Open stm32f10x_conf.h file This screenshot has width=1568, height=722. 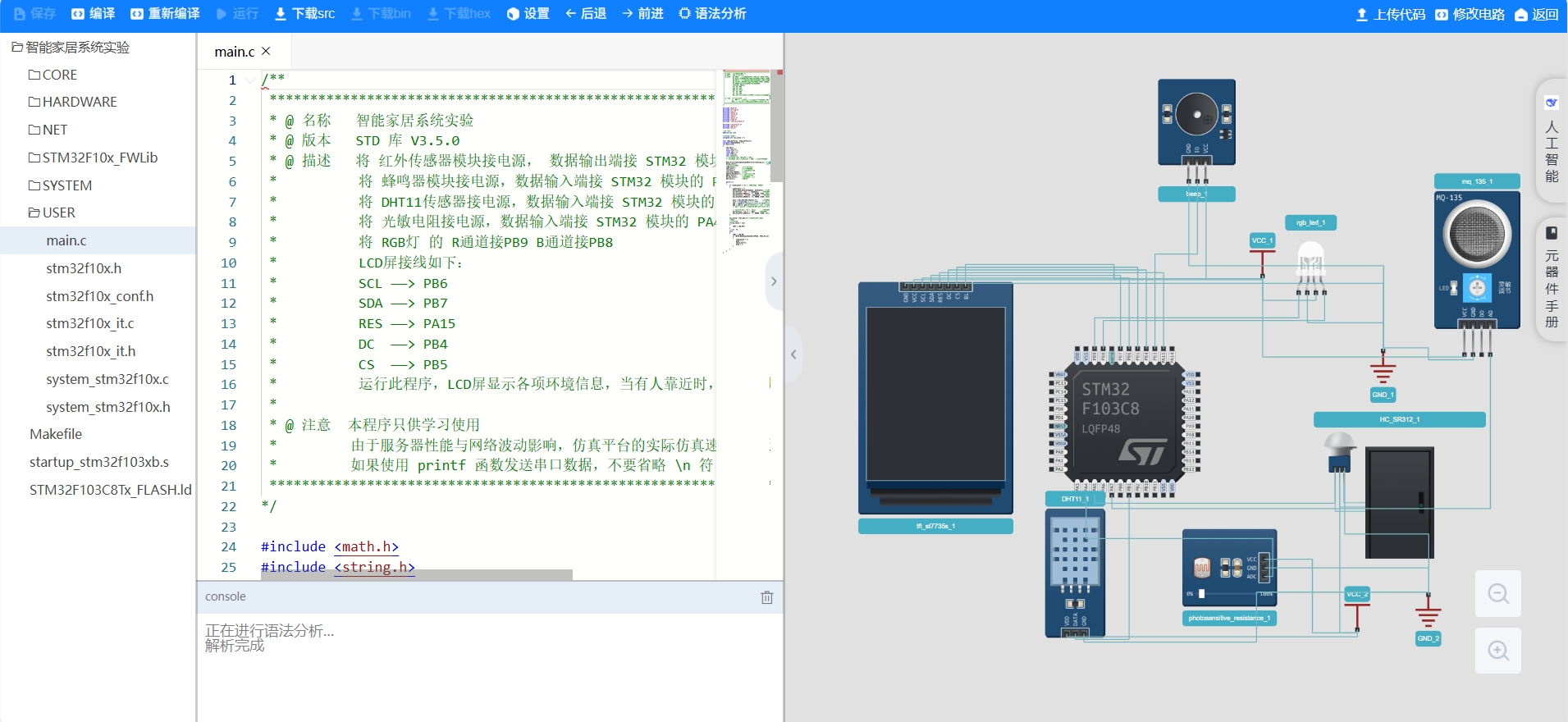click(100, 296)
